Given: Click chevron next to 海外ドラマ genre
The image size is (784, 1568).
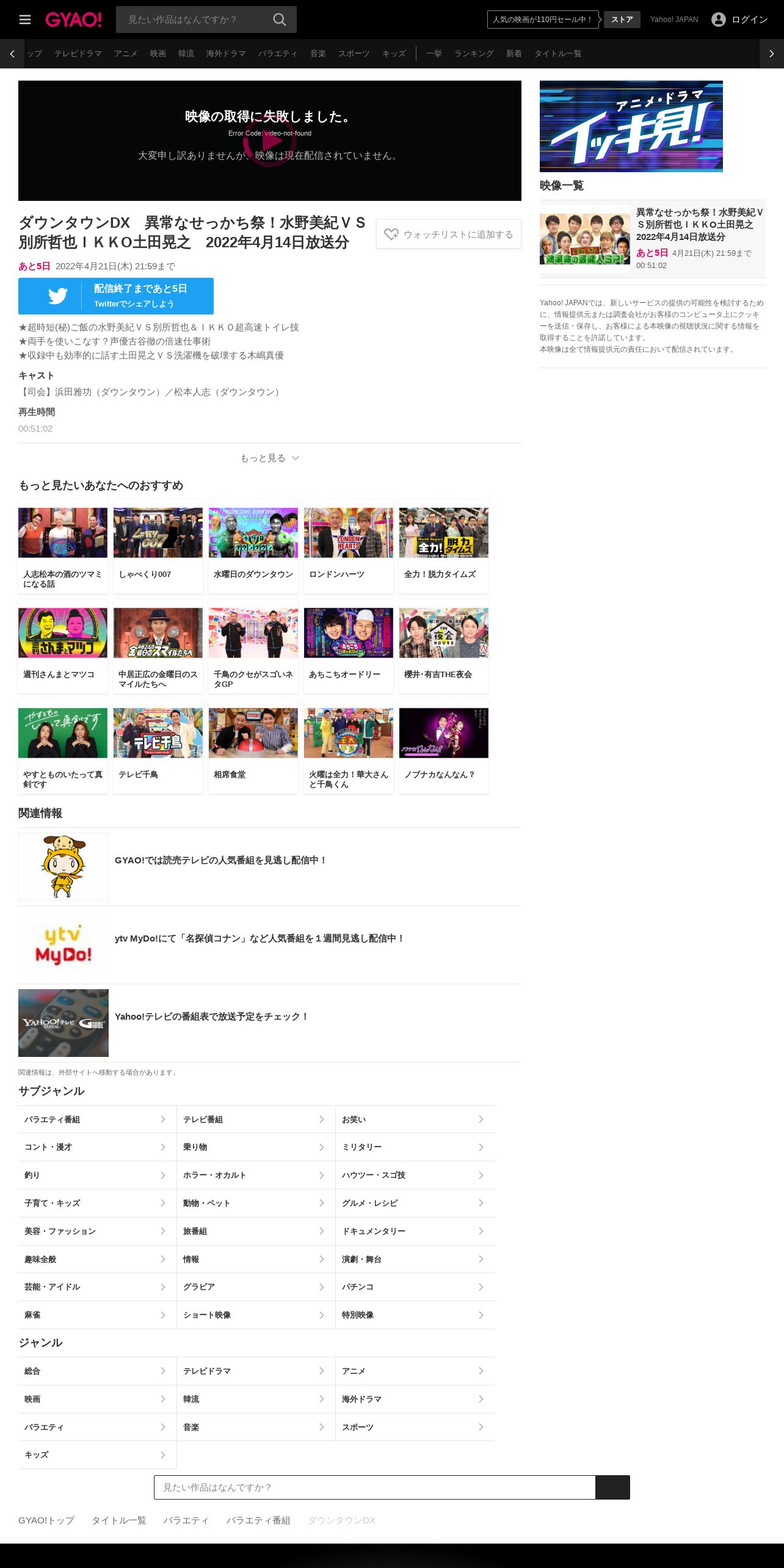Looking at the screenshot, I should click(x=481, y=1399).
